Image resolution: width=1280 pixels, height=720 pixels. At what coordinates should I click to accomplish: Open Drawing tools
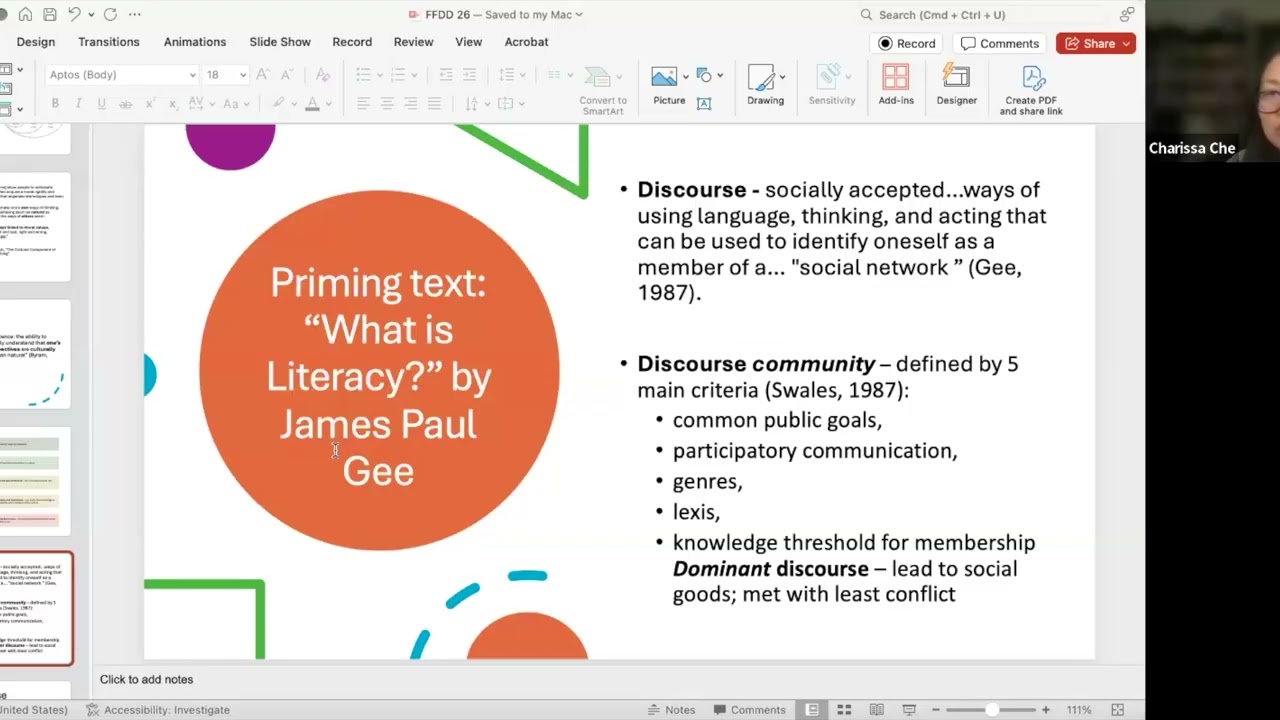(x=765, y=86)
